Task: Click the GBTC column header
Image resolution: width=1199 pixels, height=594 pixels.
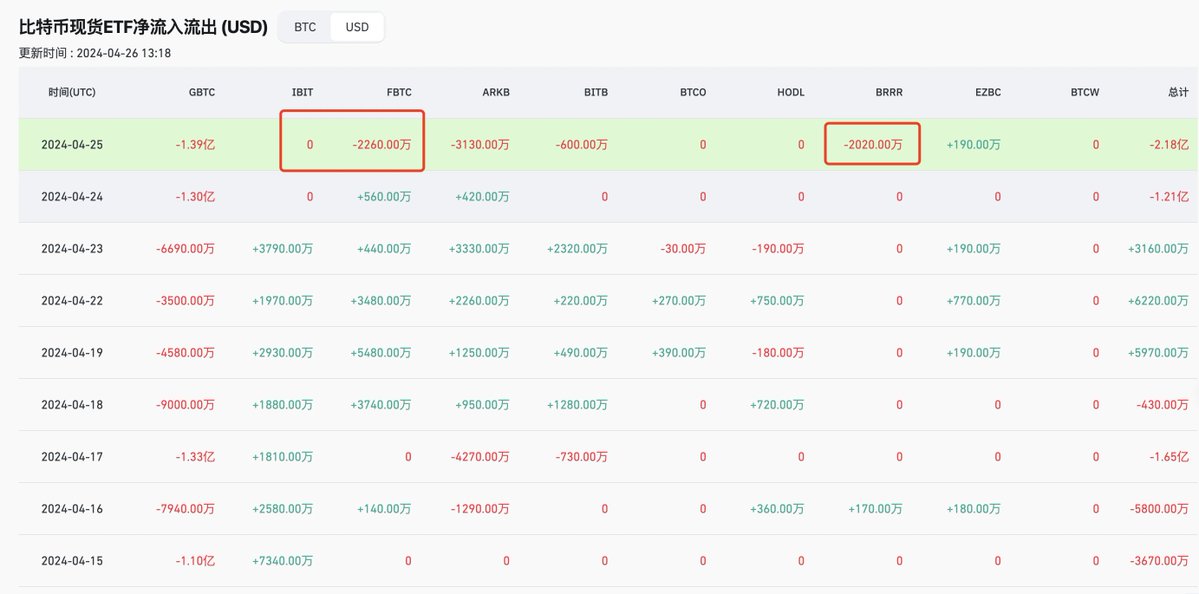Action: click(x=202, y=92)
